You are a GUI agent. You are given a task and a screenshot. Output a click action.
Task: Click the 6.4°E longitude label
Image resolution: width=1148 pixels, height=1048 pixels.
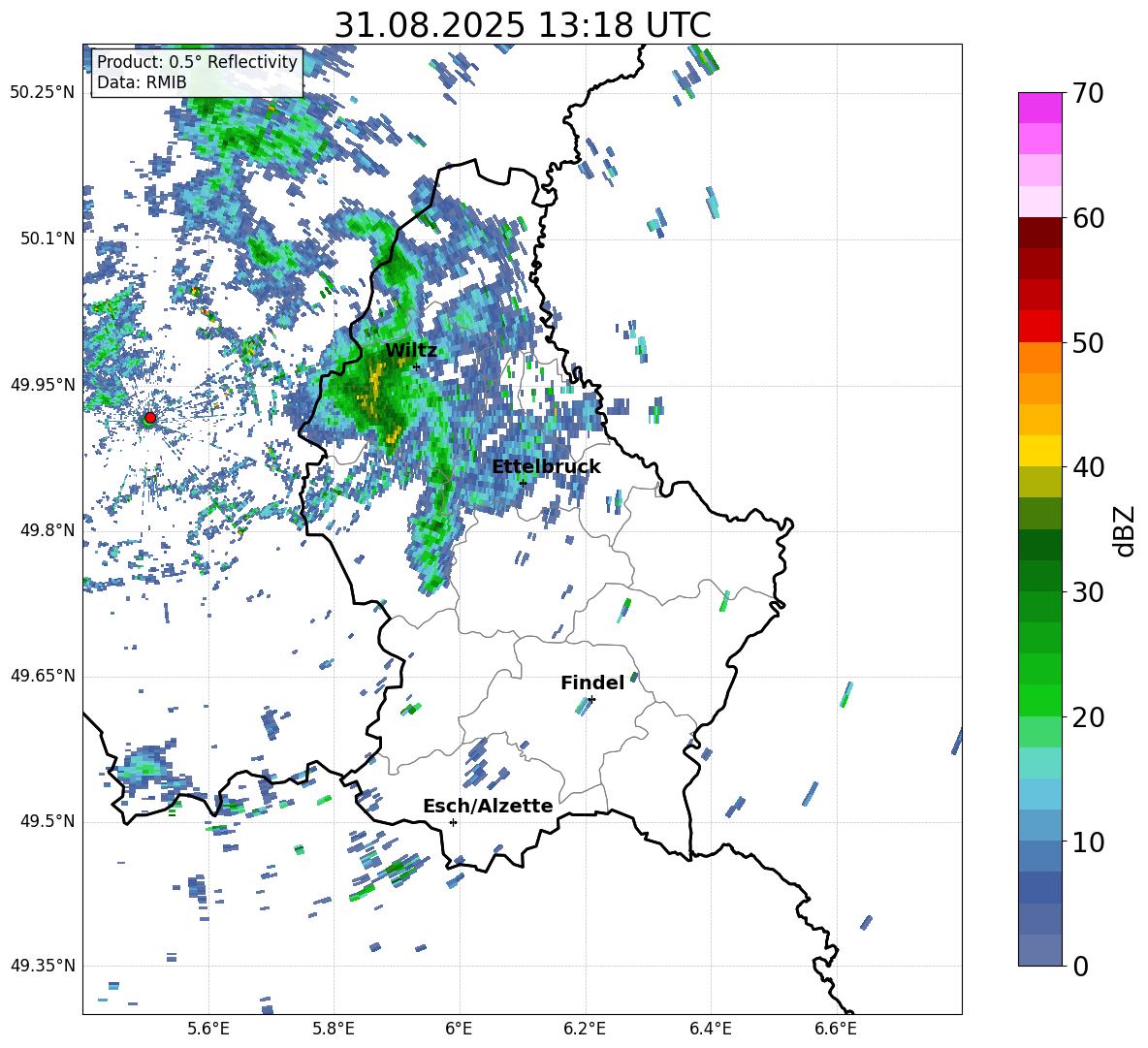(x=710, y=1030)
